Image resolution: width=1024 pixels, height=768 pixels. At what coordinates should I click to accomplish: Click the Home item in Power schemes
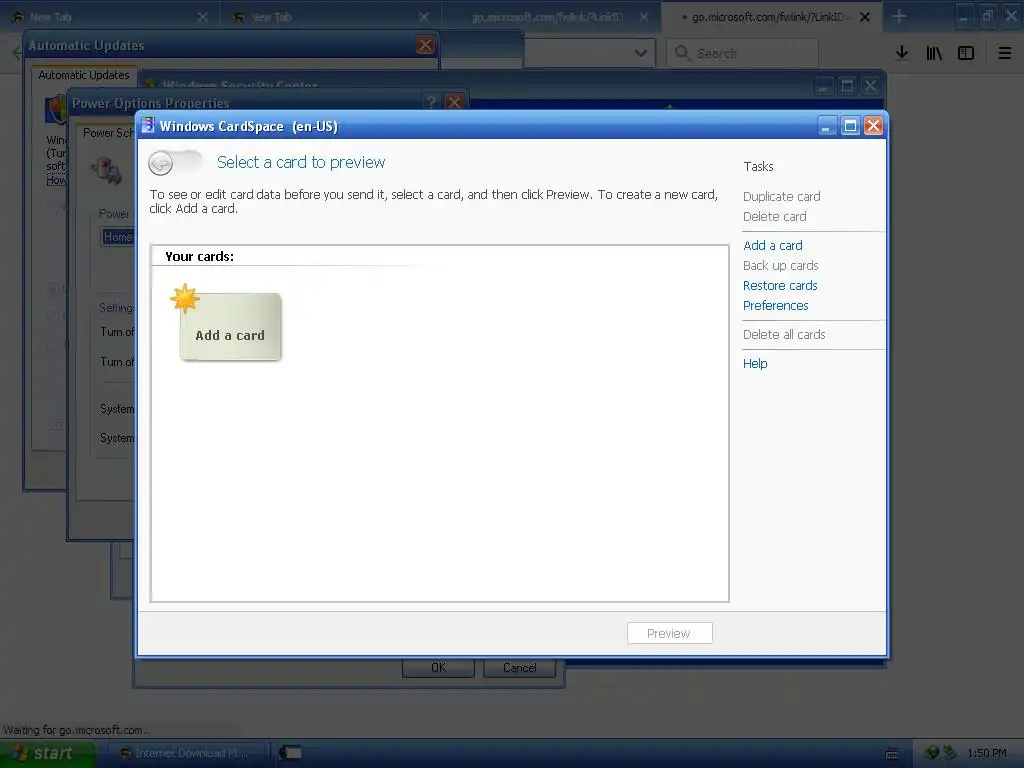pos(118,237)
